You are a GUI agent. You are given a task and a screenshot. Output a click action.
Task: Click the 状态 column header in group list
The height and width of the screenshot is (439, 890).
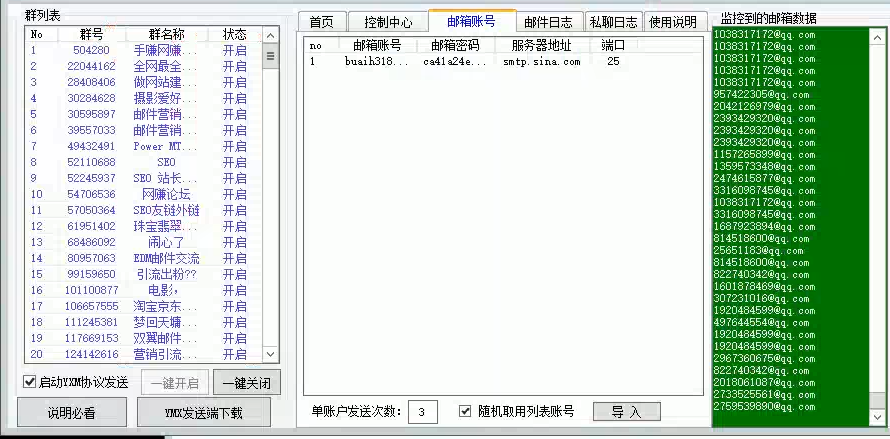coord(234,34)
